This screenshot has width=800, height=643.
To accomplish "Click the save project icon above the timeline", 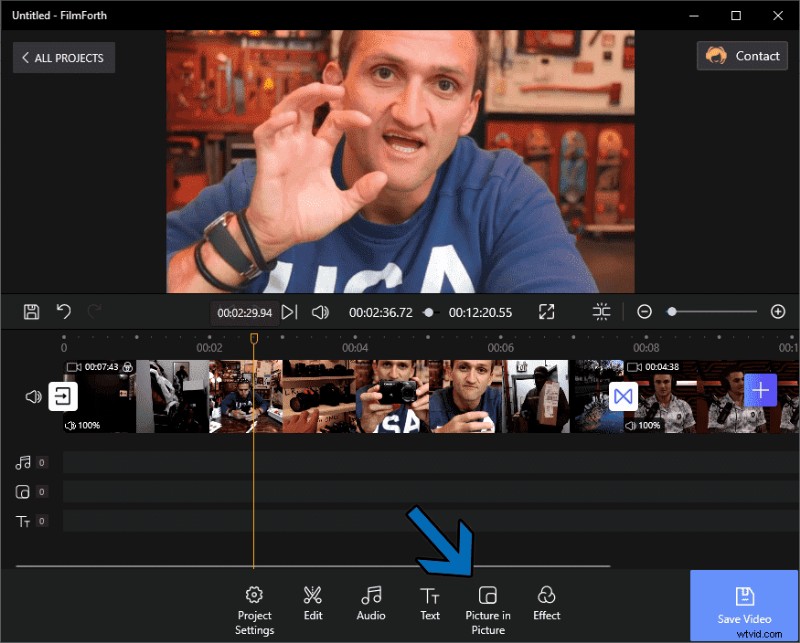I will coord(30,312).
